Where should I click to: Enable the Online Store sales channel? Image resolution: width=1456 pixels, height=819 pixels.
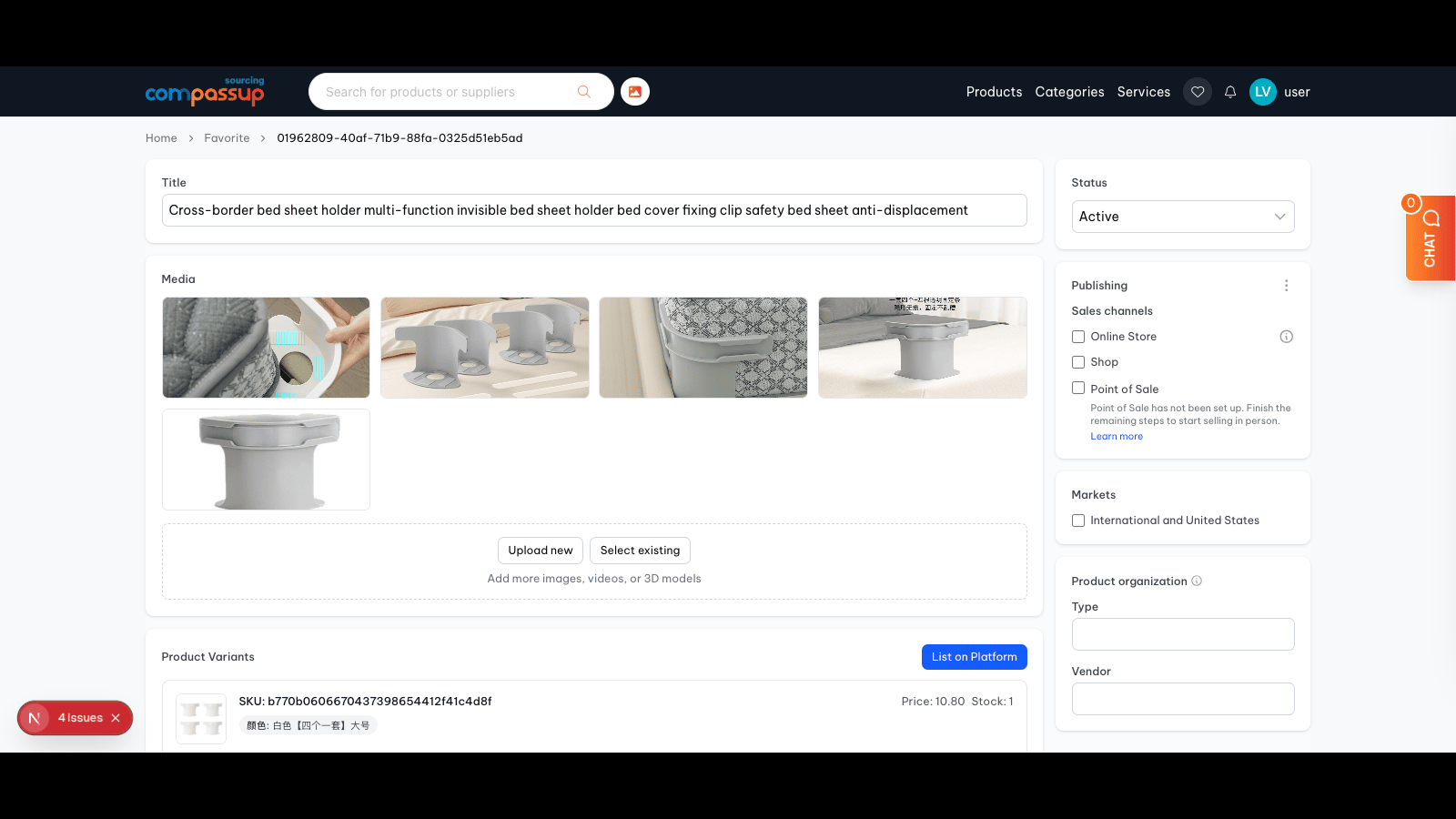(x=1077, y=336)
